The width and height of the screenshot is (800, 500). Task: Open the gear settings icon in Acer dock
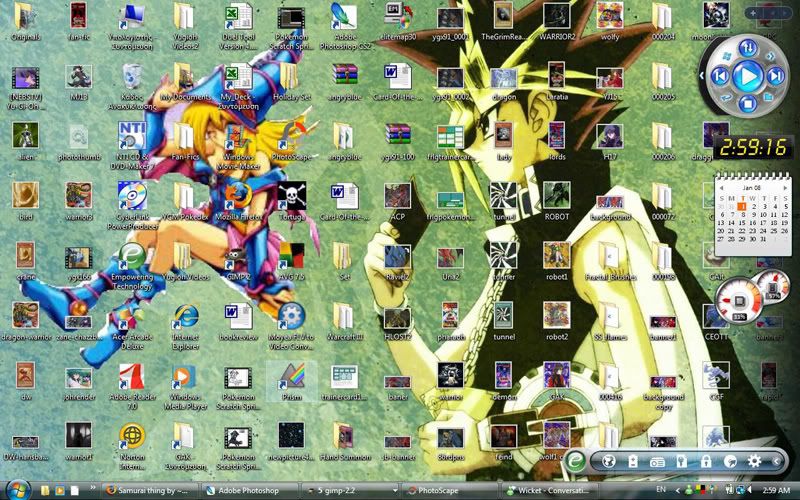click(x=754, y=462)
